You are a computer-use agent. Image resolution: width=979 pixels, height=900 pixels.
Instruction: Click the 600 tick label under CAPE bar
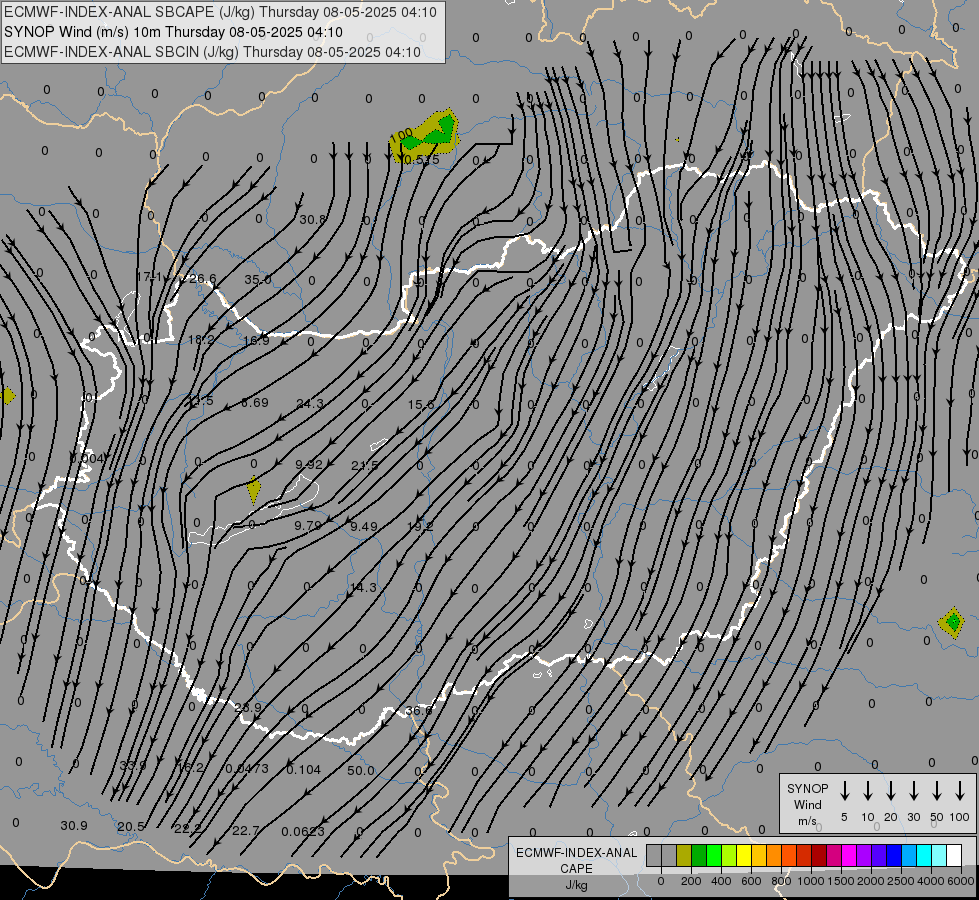(x=751, y=881)
